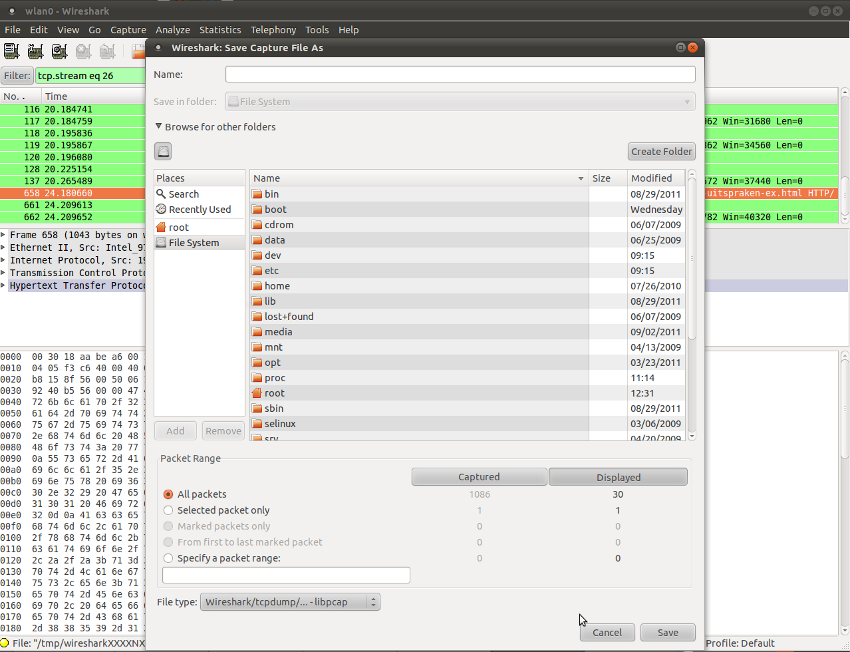Open the Save in folder combo box
Screen dimensions: 850x652
point(460,101)
